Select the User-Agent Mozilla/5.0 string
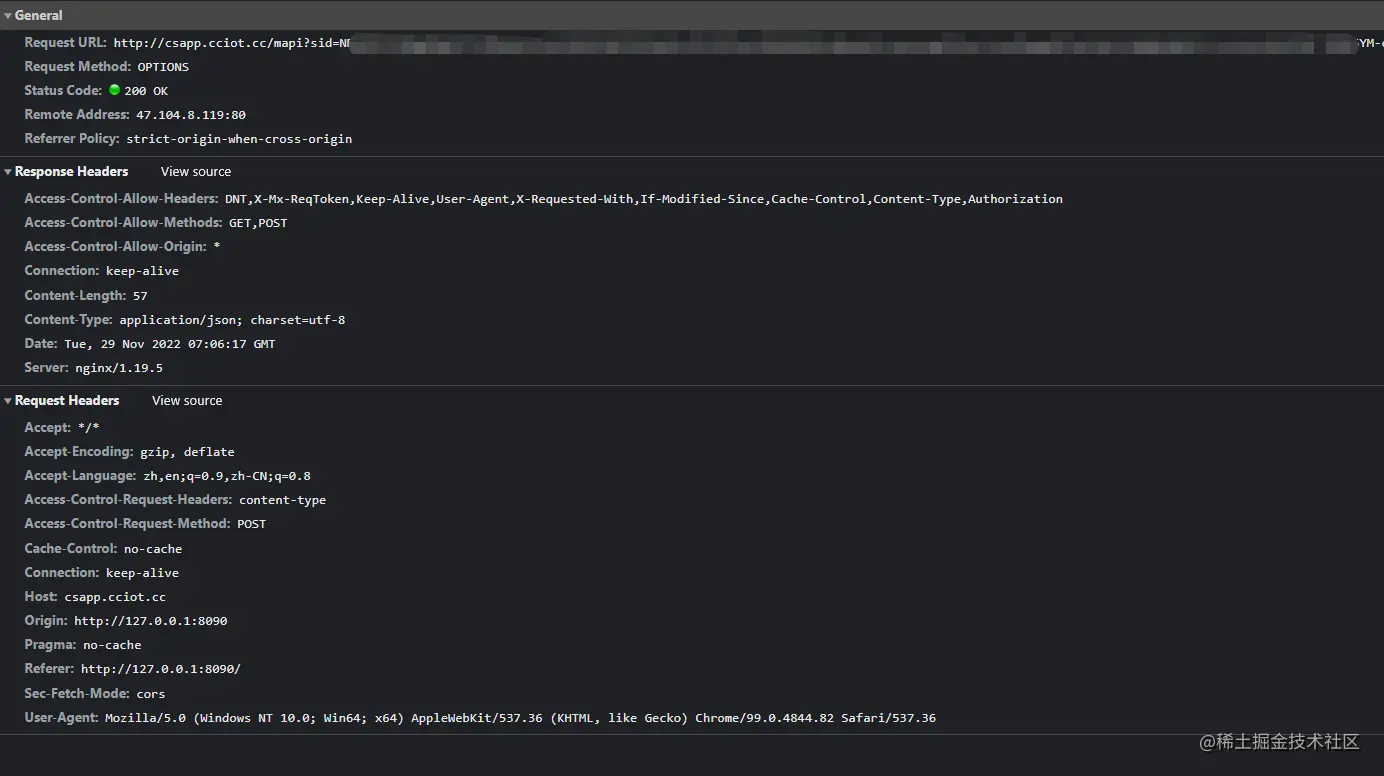 pyautogui.click(x=521, y=718)
